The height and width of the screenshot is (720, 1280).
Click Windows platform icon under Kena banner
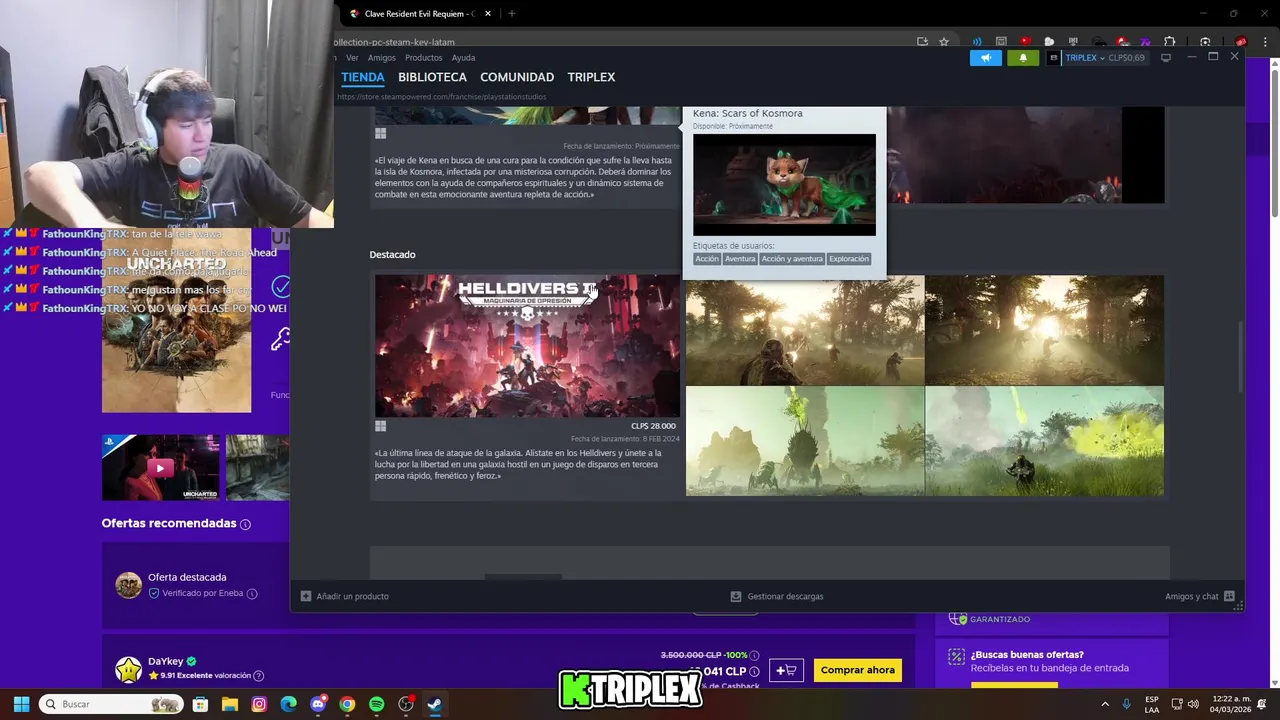click(380, 133)
